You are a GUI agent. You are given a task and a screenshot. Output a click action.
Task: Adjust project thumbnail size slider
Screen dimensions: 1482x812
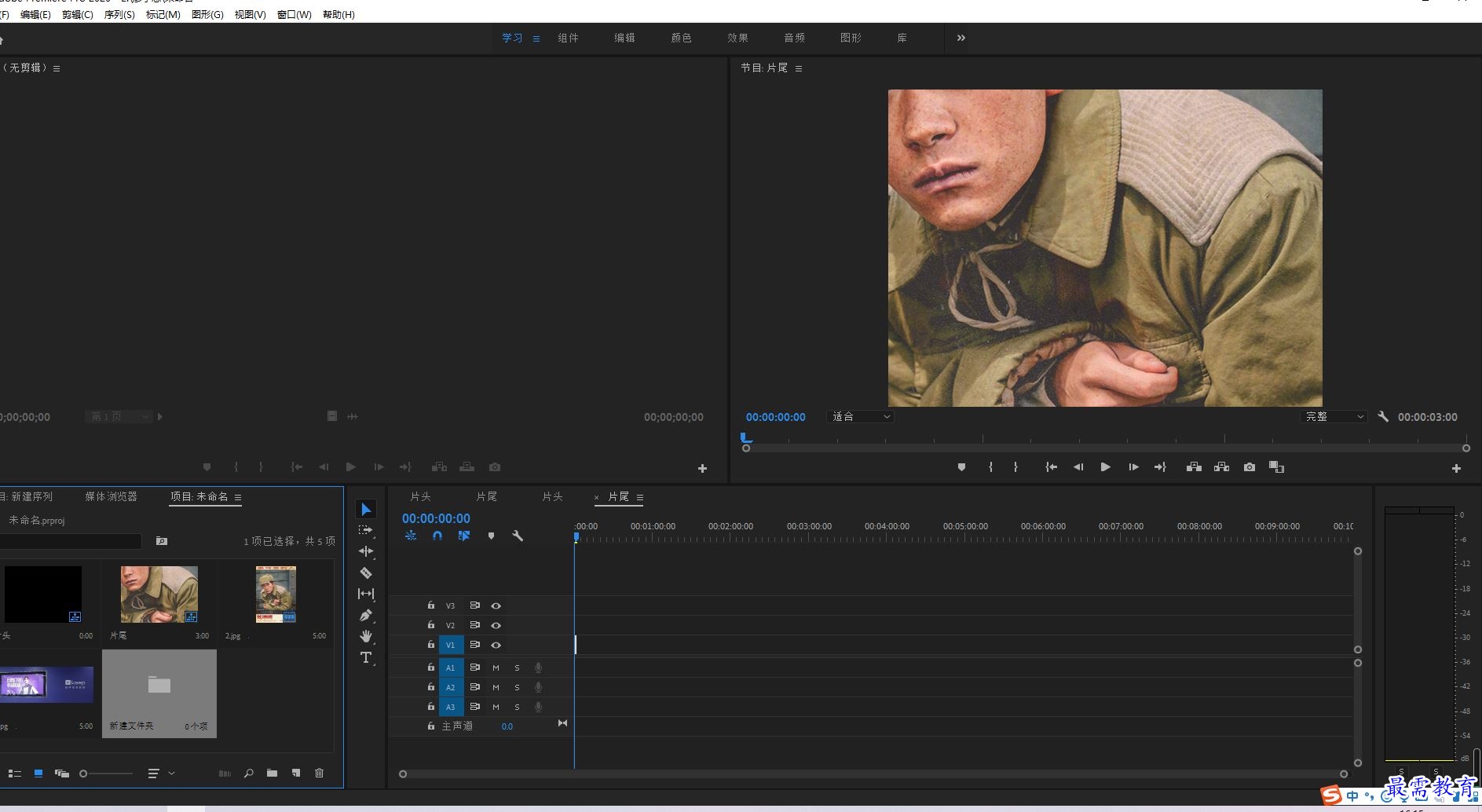(x=107, y=774)
